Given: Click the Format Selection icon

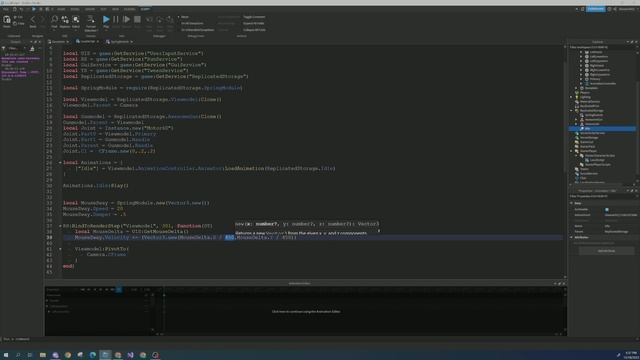Looking at the screenshot, I should click(91, 19).
